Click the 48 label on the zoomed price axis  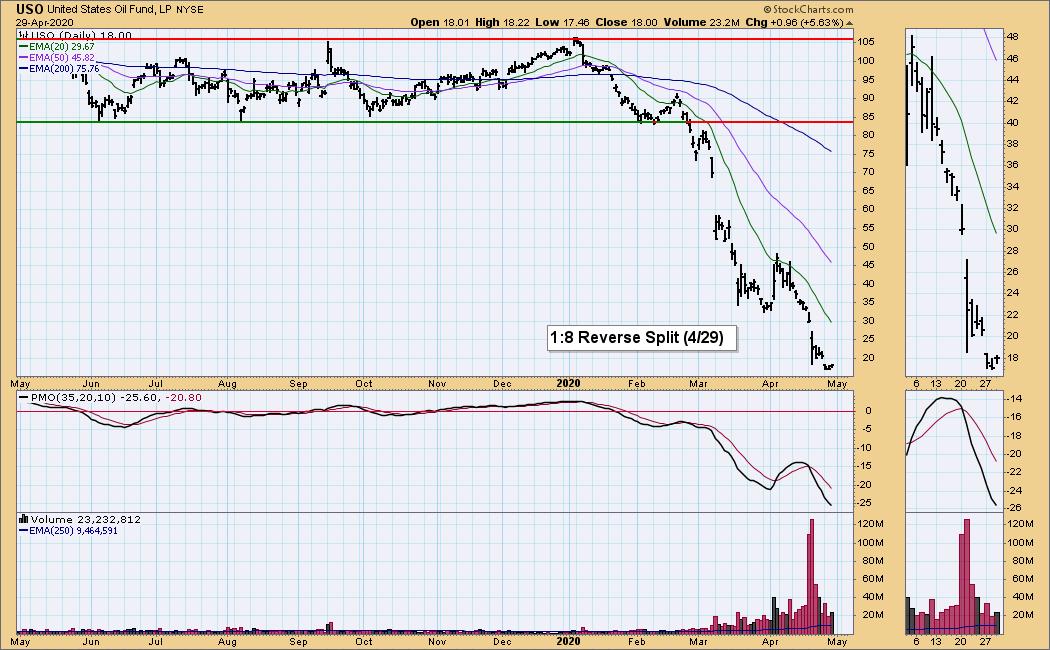click(1012, 37)
